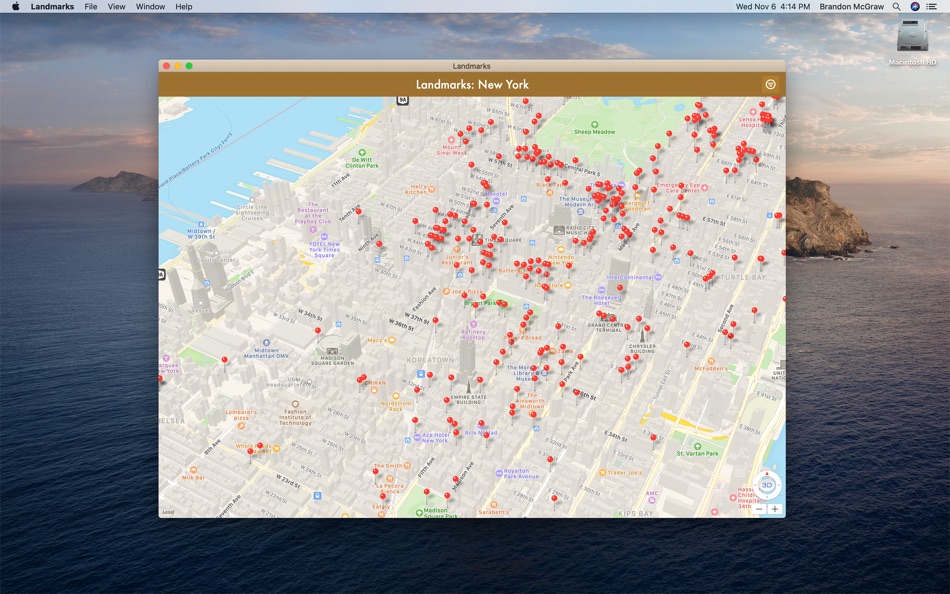Click the red pin beside W 34th St

click(317, 332)
